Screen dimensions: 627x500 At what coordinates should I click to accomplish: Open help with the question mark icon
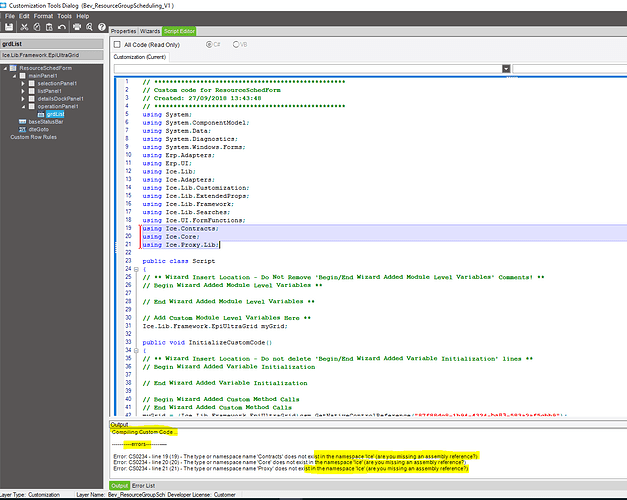102,27
